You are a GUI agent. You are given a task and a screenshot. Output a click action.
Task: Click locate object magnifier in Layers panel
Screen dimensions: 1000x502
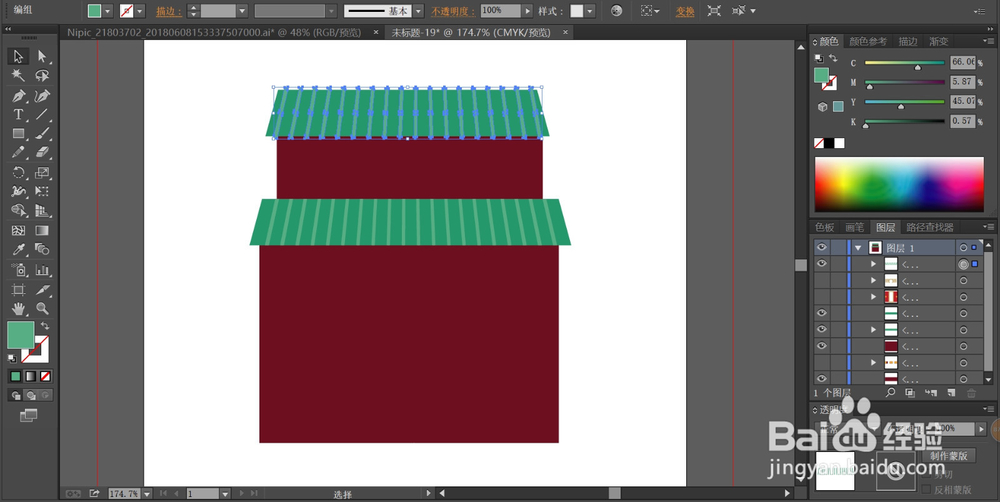click(890, 393)
